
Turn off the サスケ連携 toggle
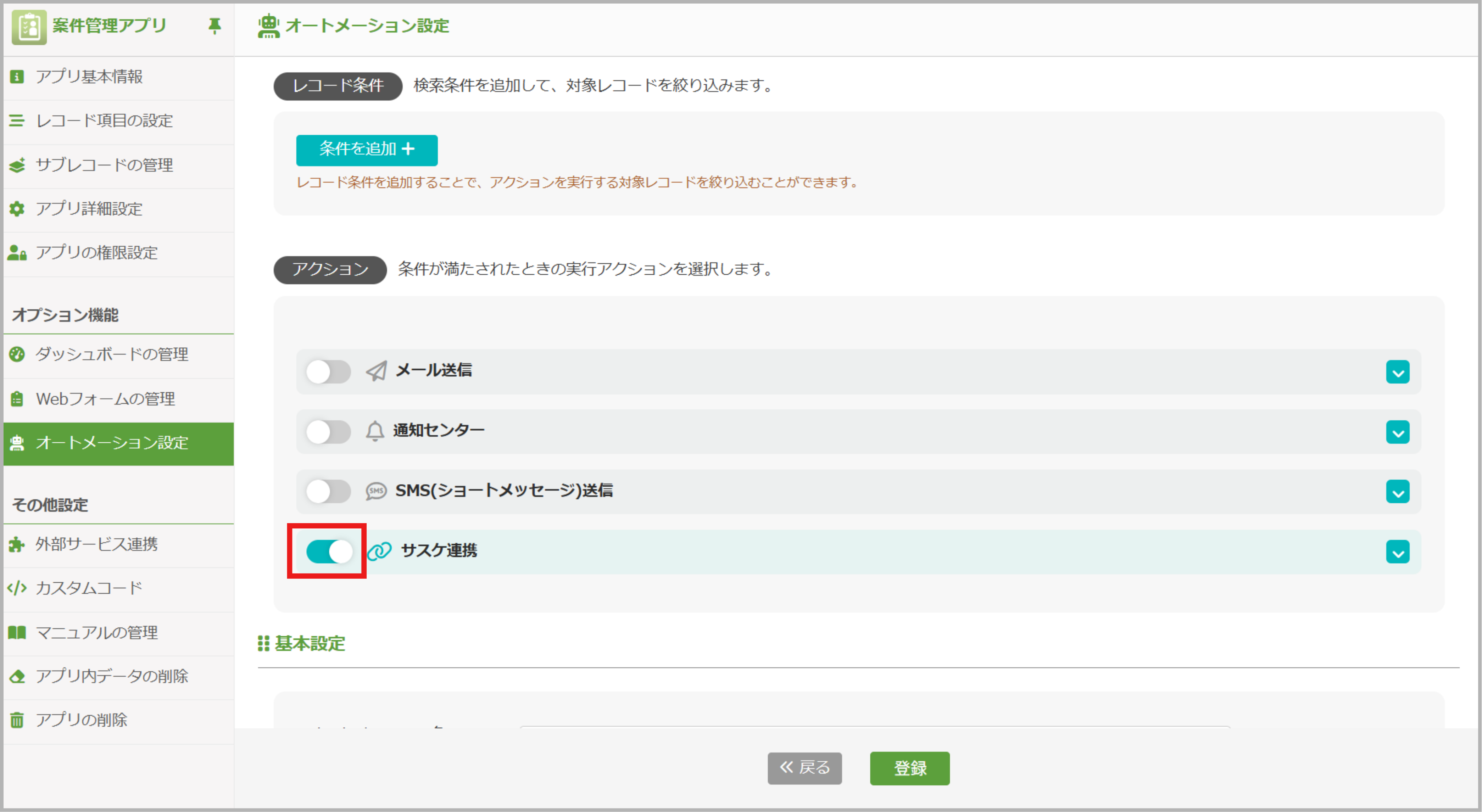click(329, 551)
